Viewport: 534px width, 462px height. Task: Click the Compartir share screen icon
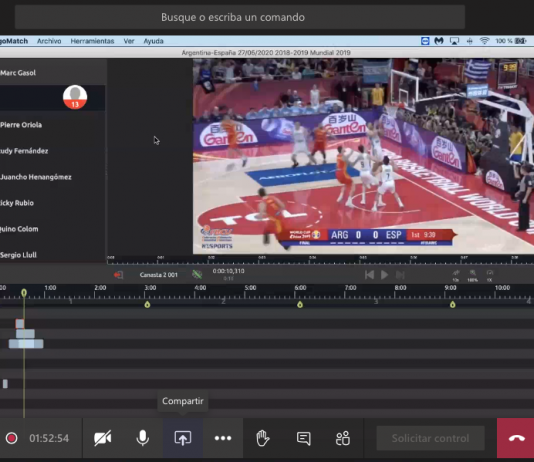[x=183, y=438]
